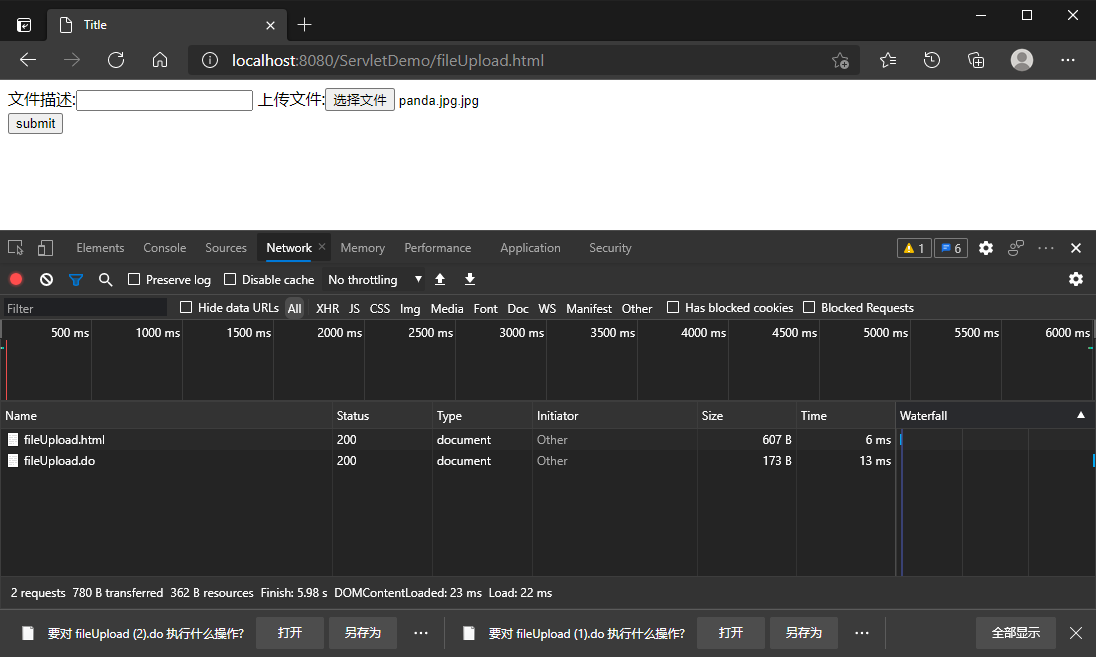Open the Memory tab

362,248
